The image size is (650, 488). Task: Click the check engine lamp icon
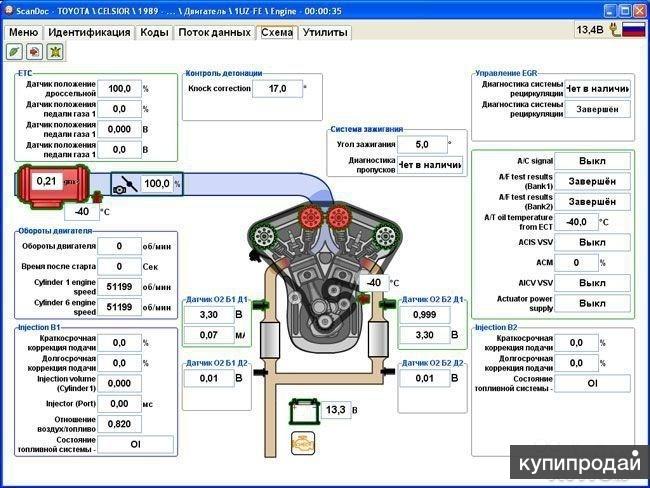tap(303, 443)
